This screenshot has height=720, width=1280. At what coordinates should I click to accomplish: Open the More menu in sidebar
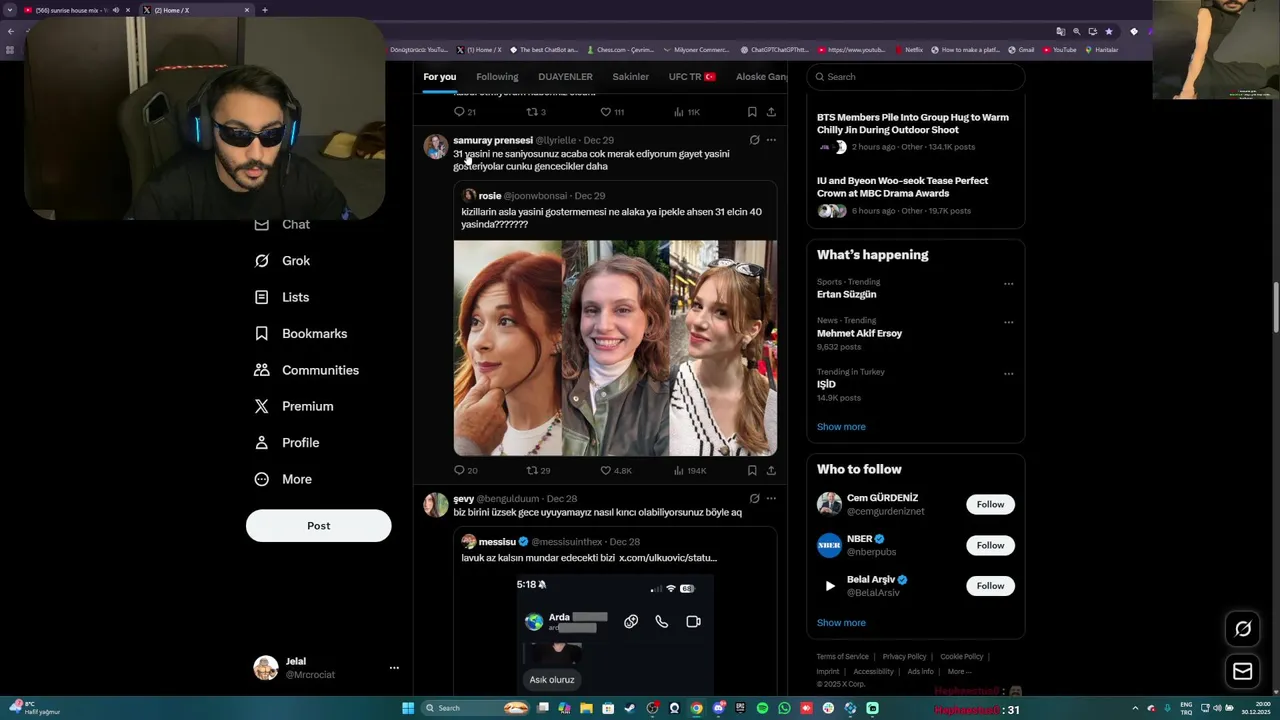pyautogui.click(x=283, y=479)
